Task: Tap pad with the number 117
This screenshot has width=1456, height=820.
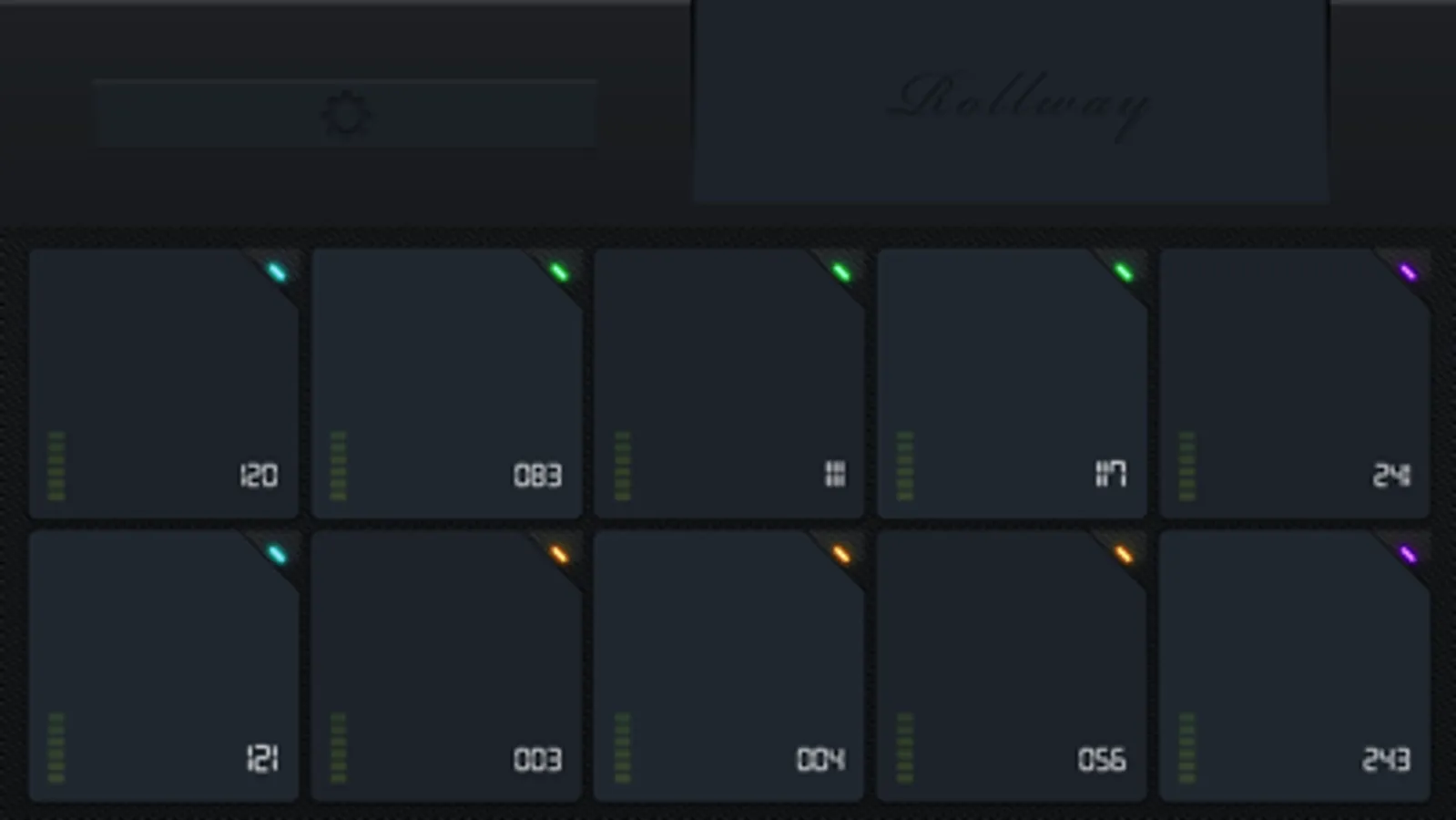Action: pyautogui.click(x=1012, y=384)
